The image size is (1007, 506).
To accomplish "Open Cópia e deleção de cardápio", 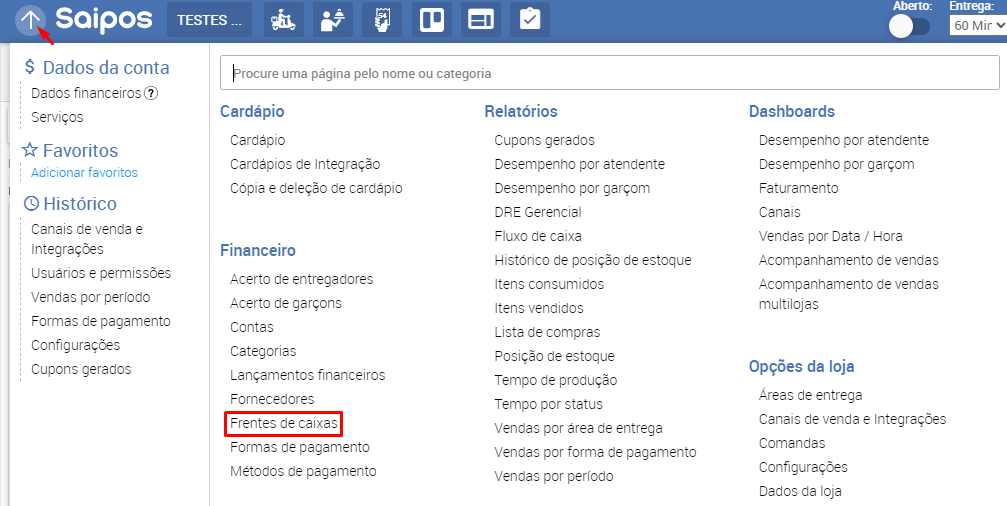I will (316, 188).
